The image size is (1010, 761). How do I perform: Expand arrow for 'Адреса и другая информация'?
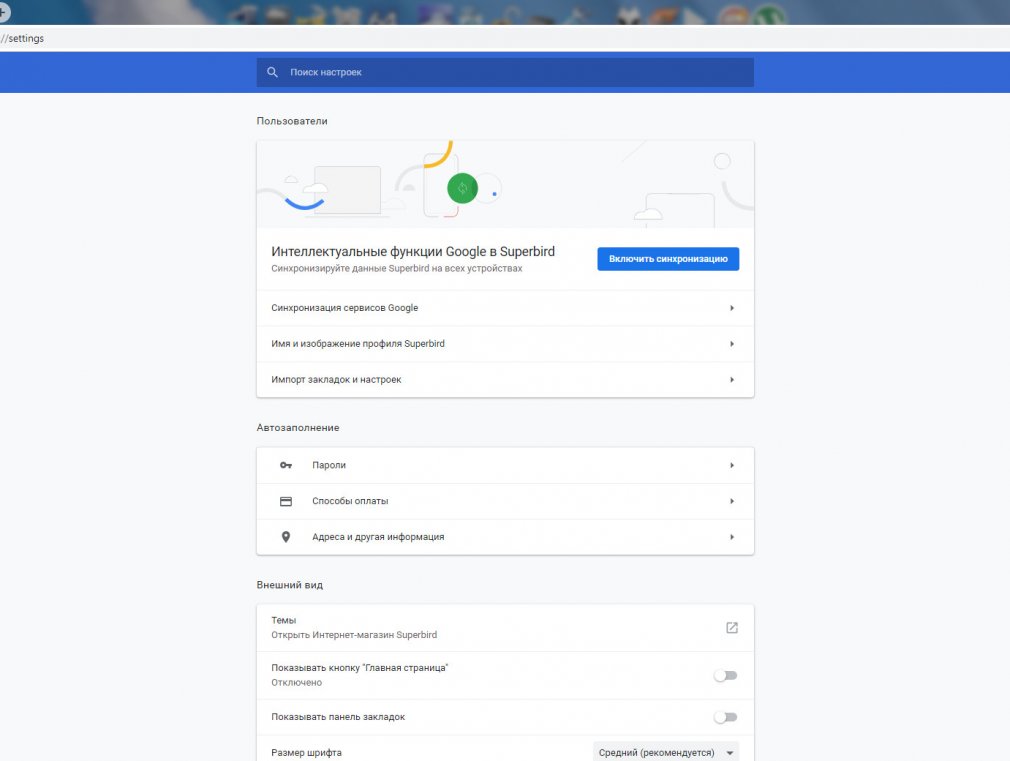click(732, 537)
